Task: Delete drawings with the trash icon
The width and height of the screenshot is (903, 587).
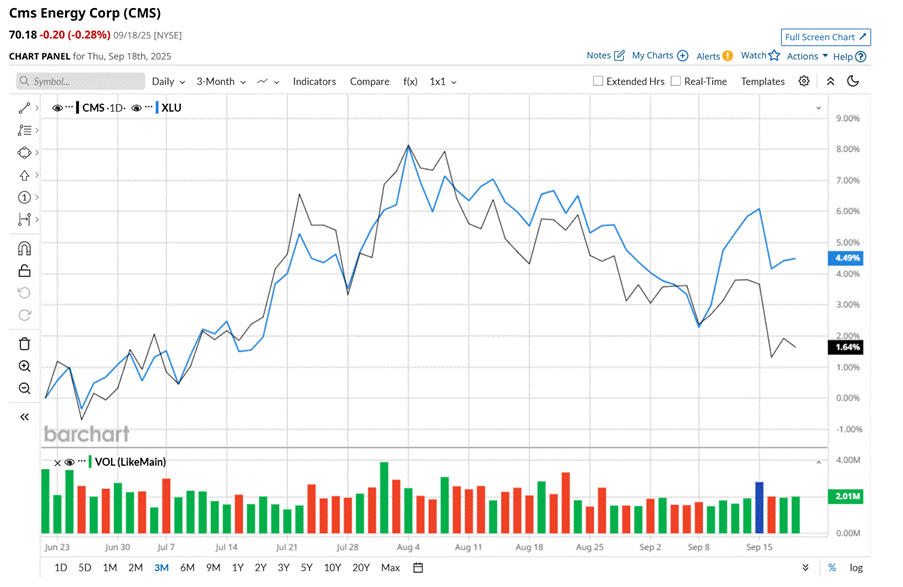Action: point(24,344)
